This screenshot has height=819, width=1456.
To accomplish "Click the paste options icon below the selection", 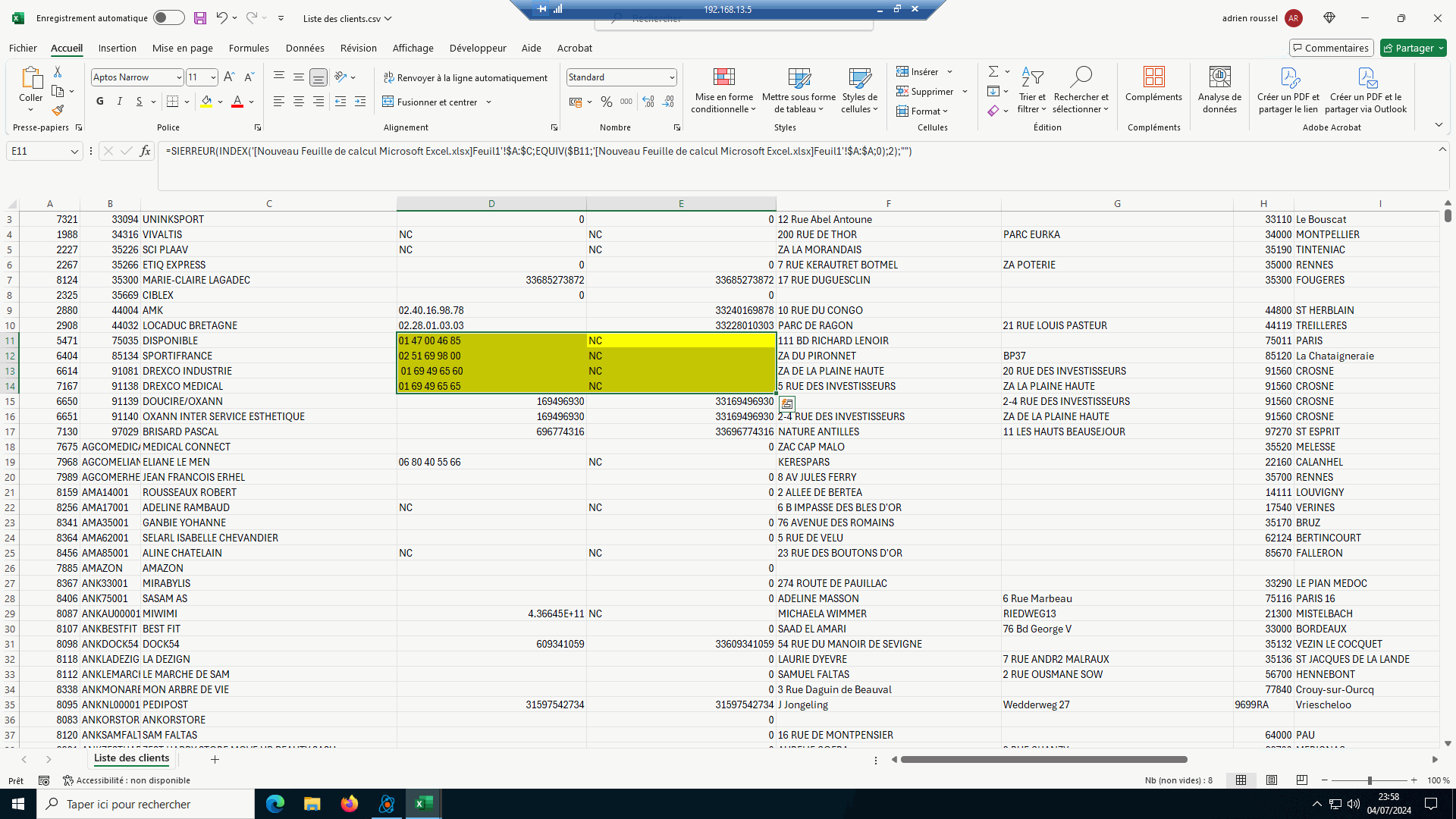I will [787, 404].
